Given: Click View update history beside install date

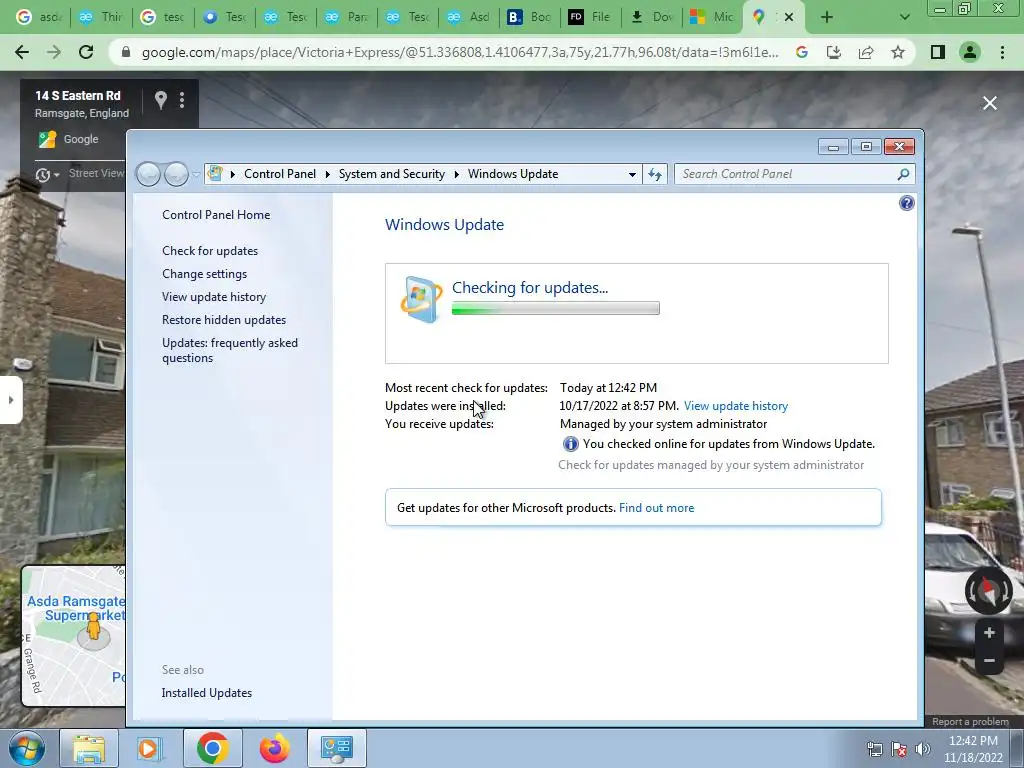Looking at the screenshot, I should click(736, 406).
